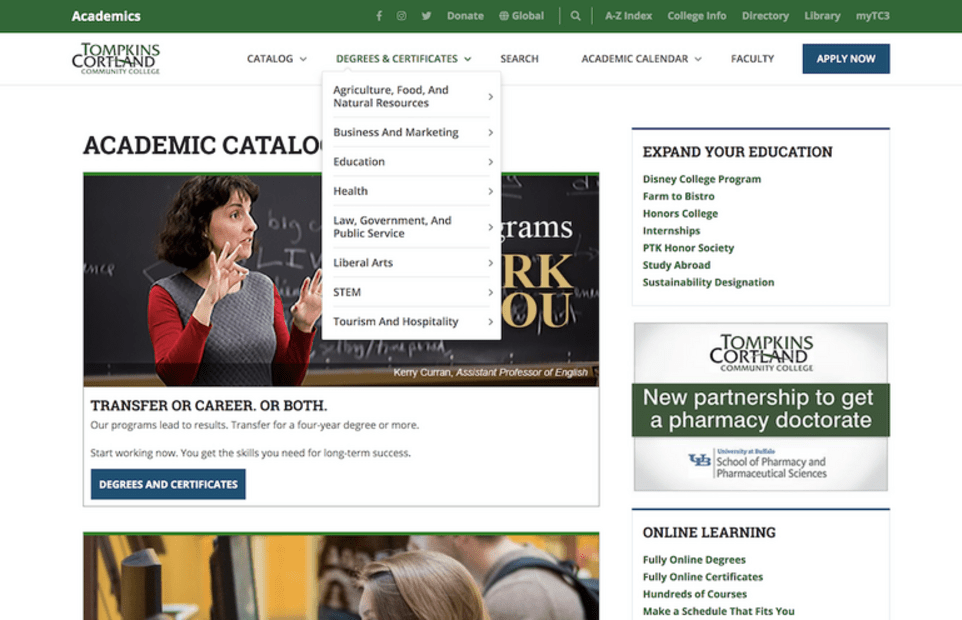Select Tourism And Hospitality menu entry
The width and height of the screenshot is (962, 620).
412,321
